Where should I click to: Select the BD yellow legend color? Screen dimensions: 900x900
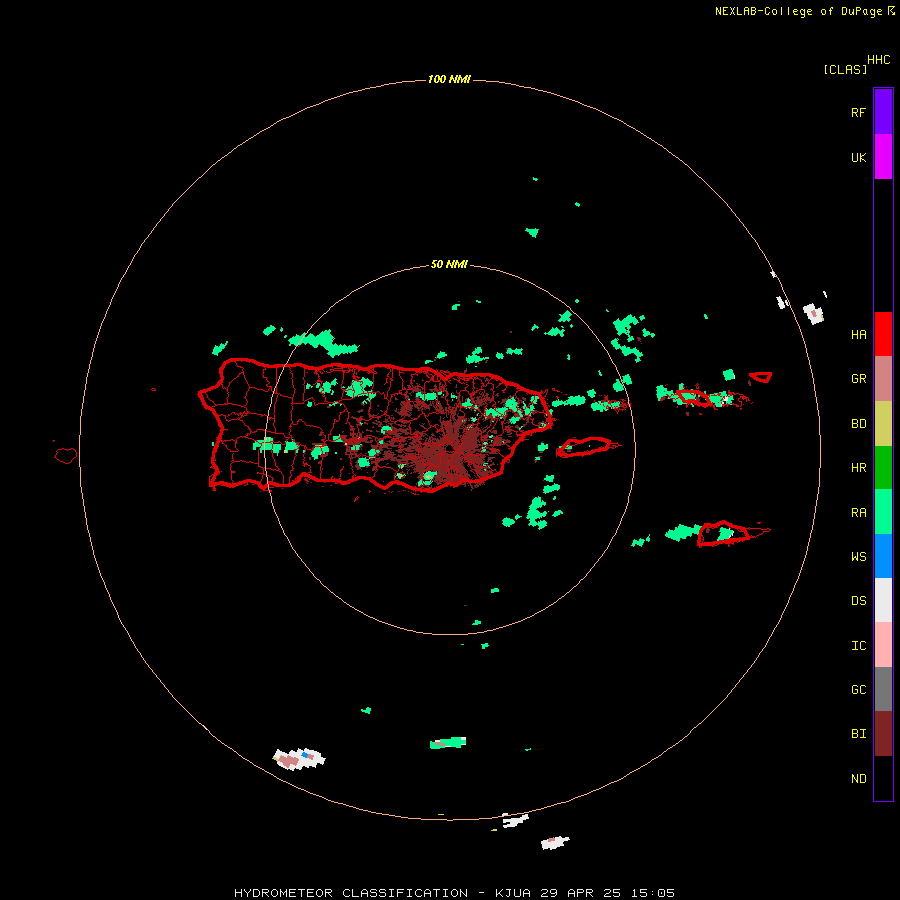tap(883, 424)
